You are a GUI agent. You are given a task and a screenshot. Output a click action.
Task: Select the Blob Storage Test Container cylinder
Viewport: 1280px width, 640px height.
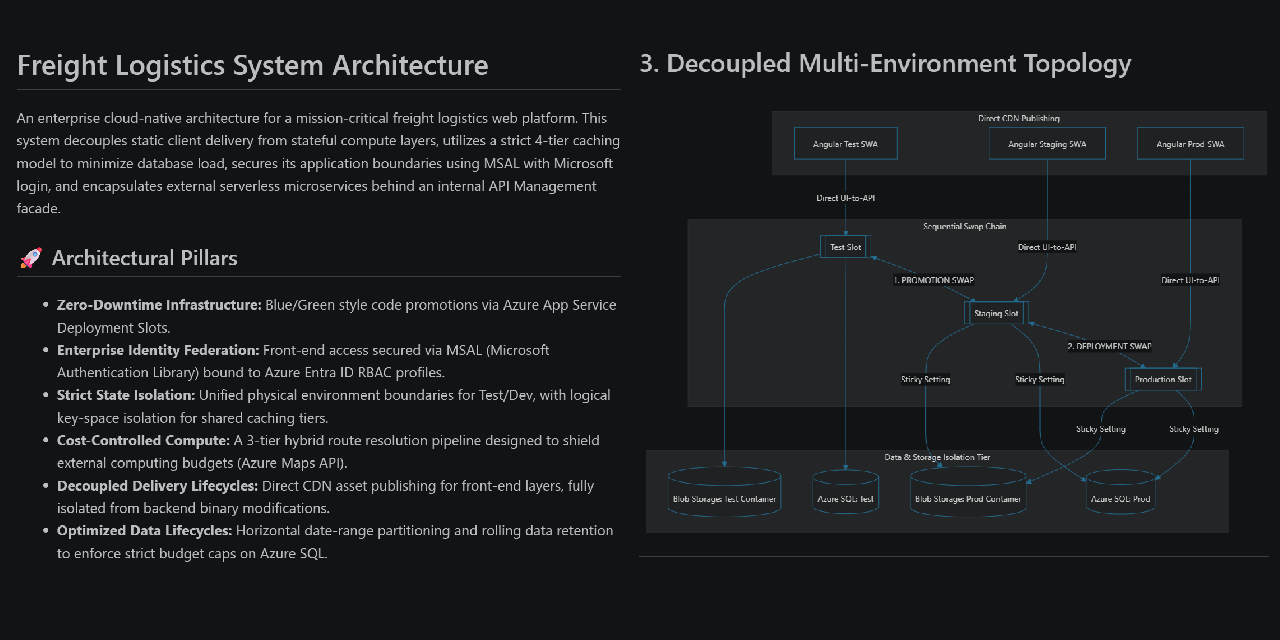[x=723, y=492]
